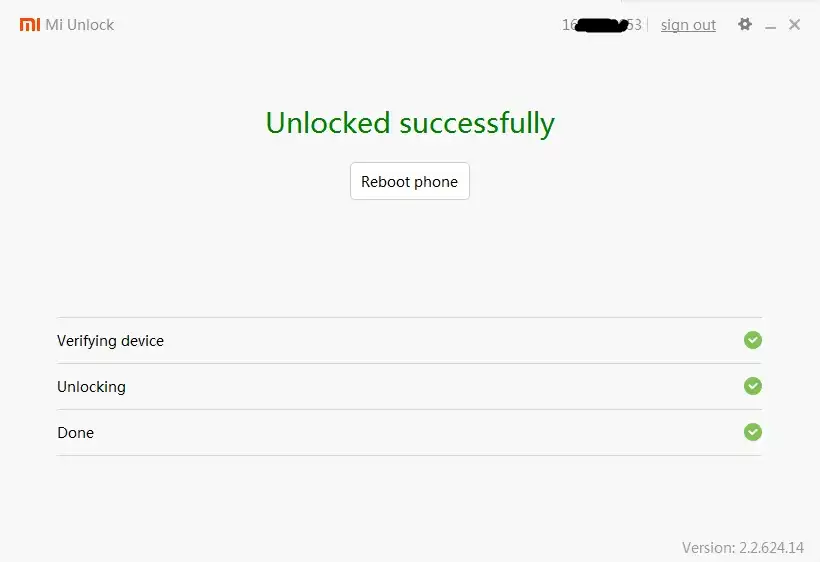Click the account digits ending in 53
Image resolution: width=820 pixels, height=562 pixels.
coord(634,25)
